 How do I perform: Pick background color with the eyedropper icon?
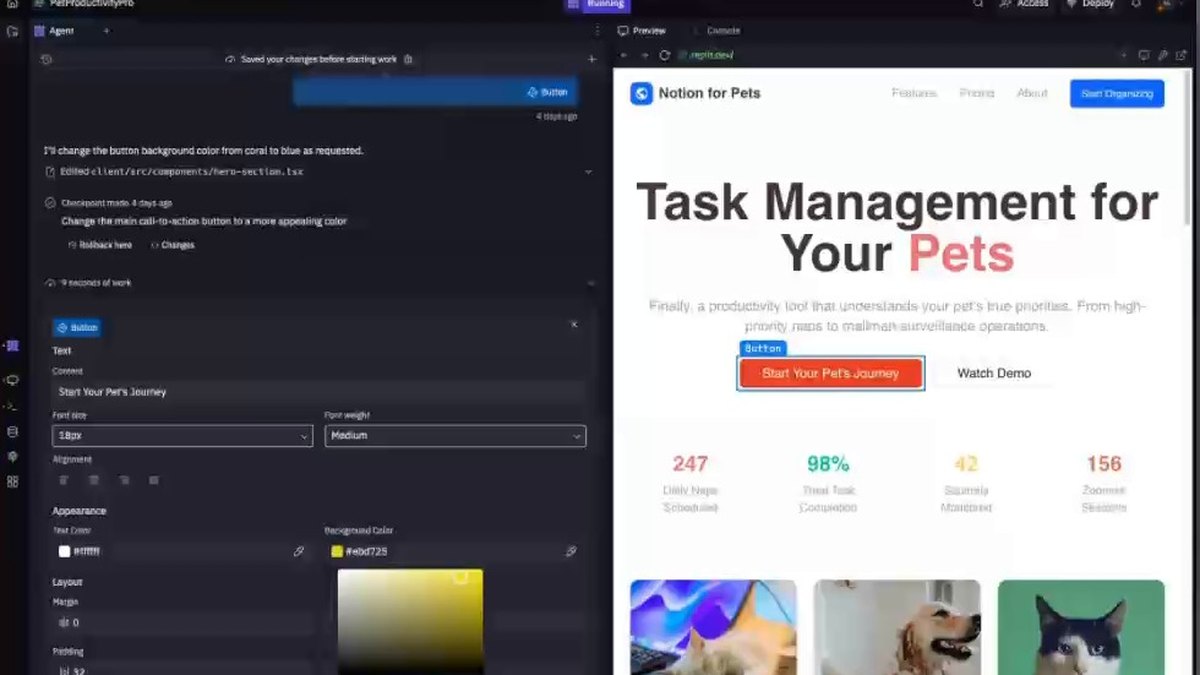(571, 551)
